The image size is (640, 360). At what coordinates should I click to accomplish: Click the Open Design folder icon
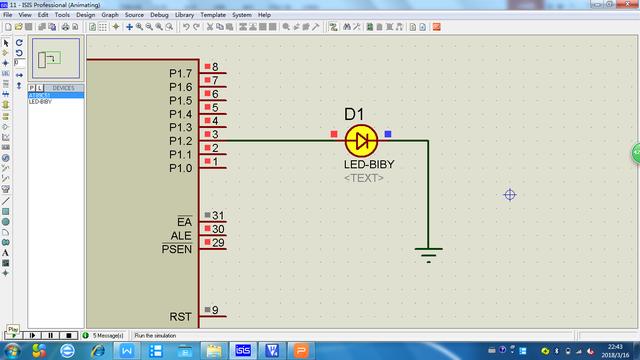tap(19, 27)
